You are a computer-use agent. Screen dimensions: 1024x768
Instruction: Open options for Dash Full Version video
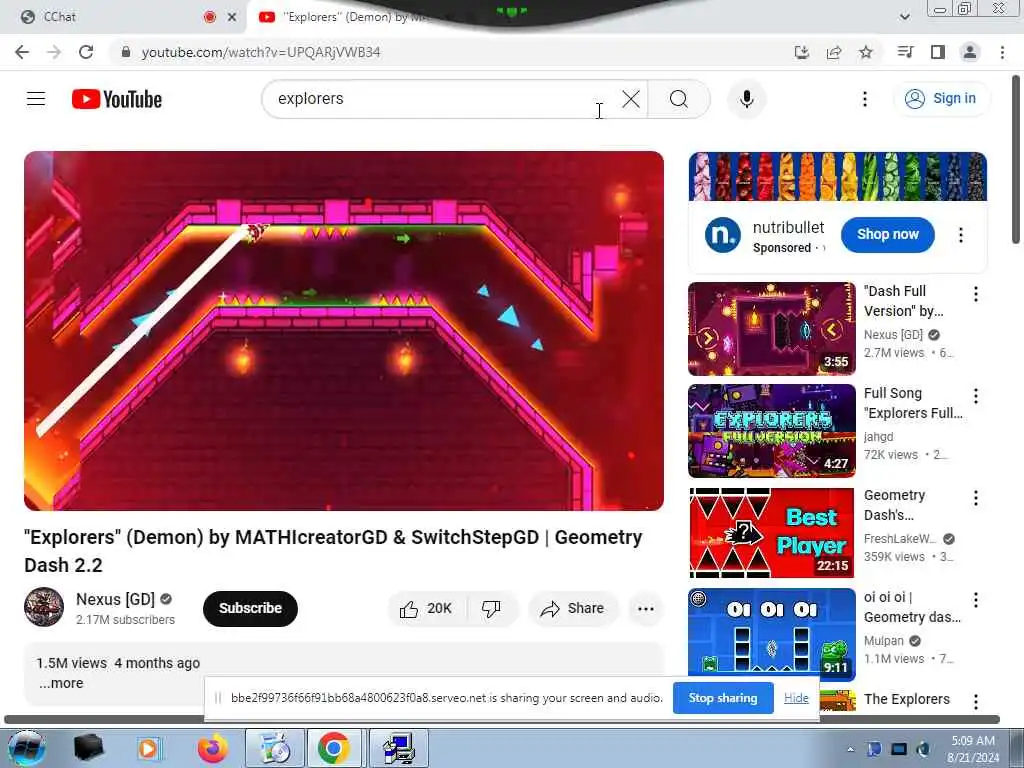click(x=976, y=294)
